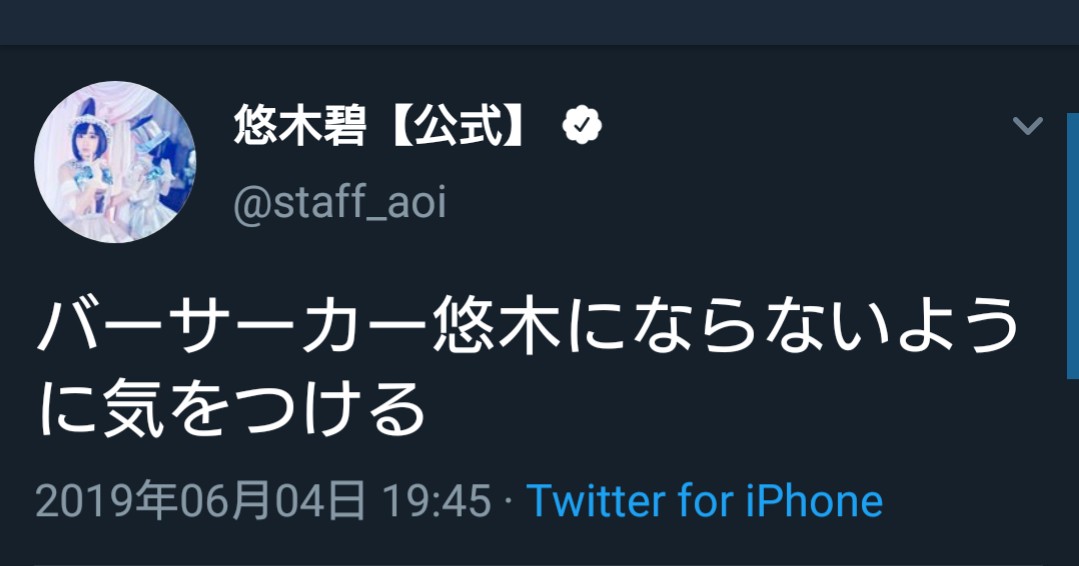The image size is (1079, 566).
Task: Click the dark header bar above the tweet
Action: coord(540,22)
